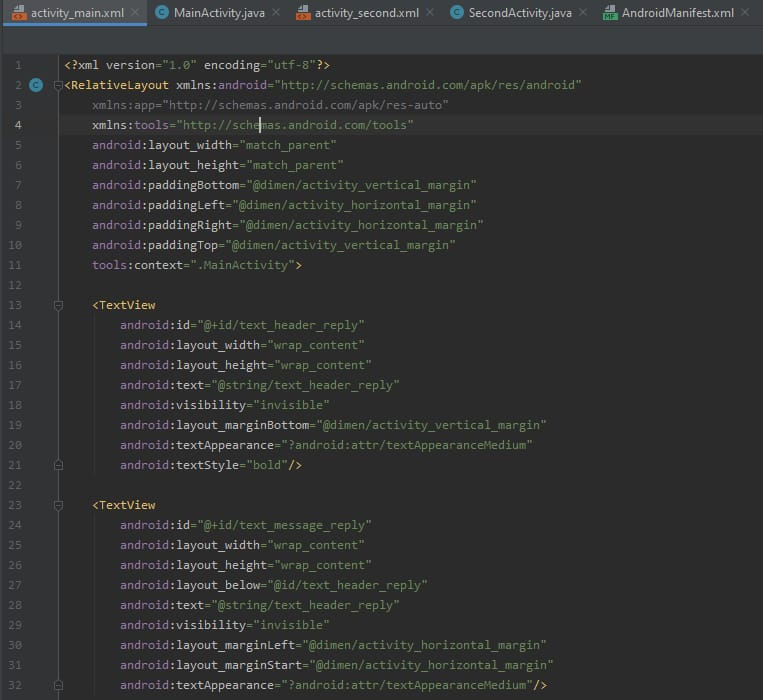Click the "http://schemas.android.com/tools" value

pyautogui.click(x=295, y=125)
